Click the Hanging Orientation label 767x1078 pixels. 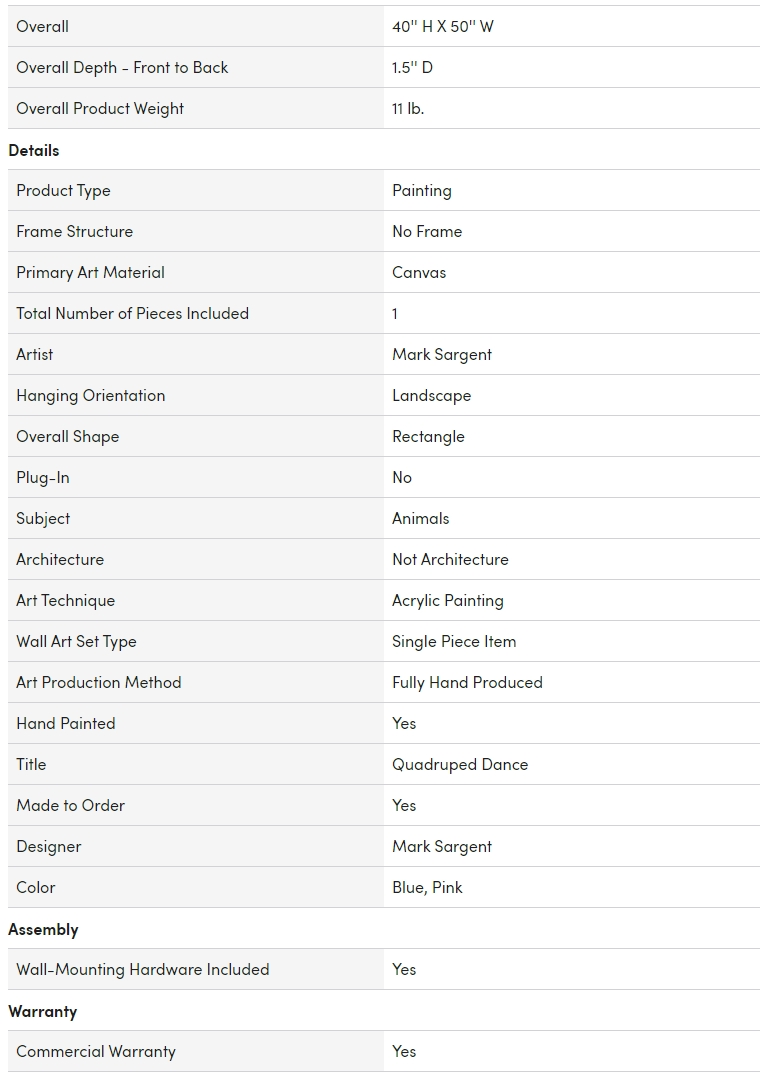click(91, 395)
